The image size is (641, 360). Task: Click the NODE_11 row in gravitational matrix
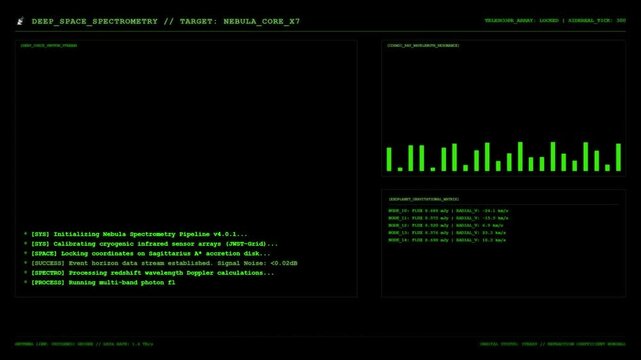coord(448,218)
